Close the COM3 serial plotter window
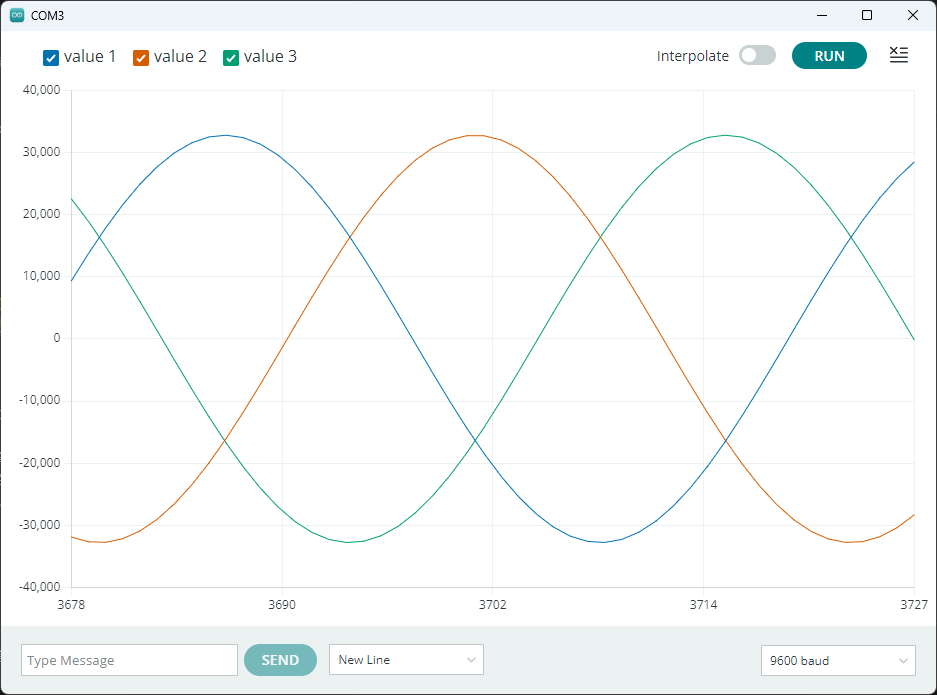This screenshot has height=695, width=937. tap(912, 15)
